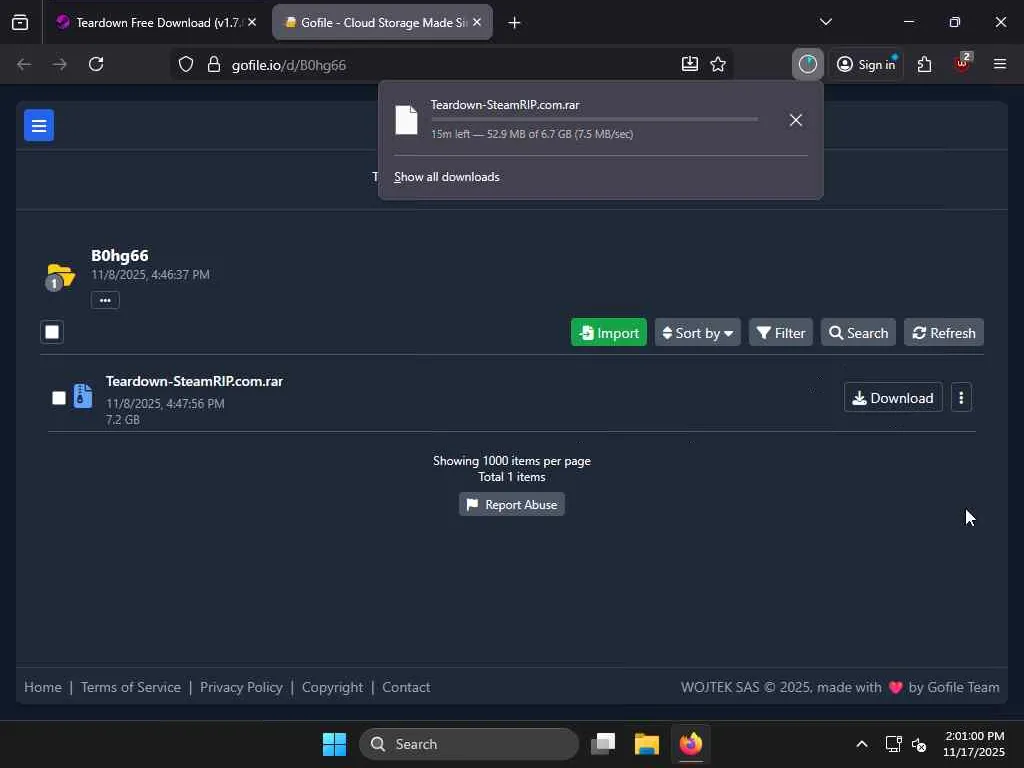Open the Sort by dropdown
The width and height of the screenshot is (1024, 768).
click(697, 332)
